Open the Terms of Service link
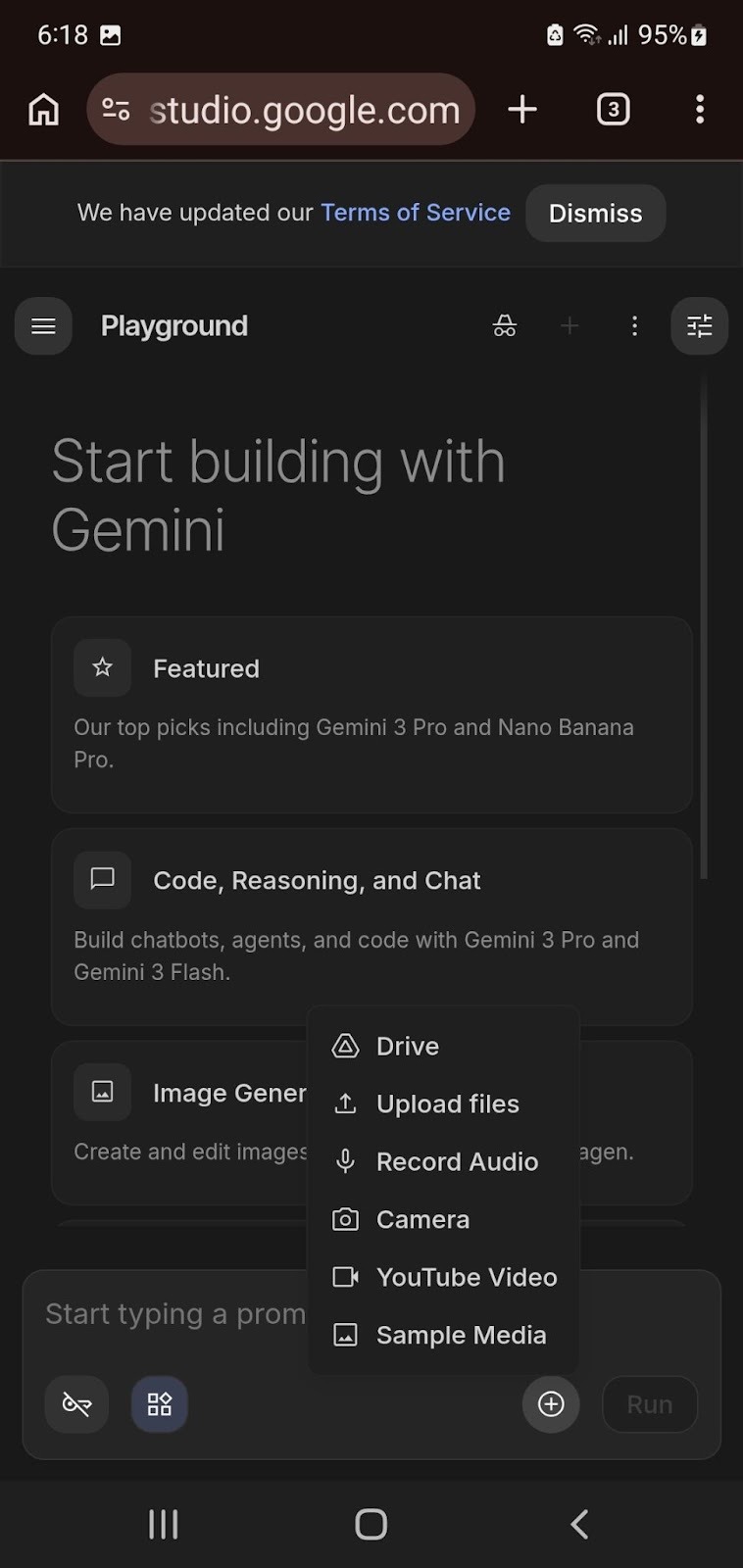Image resolution: width=743 pixels, height=1568 pixels. click(416, 213)
